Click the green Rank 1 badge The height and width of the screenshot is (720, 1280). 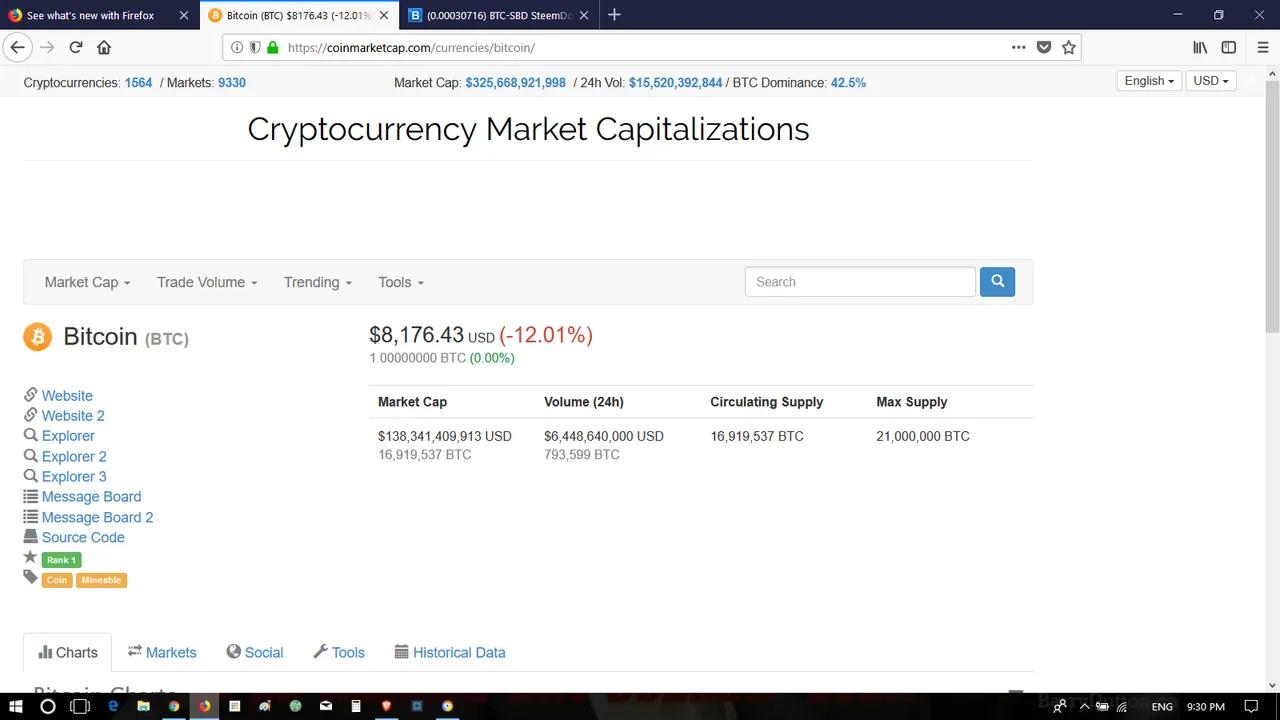(x=61, y=560)
